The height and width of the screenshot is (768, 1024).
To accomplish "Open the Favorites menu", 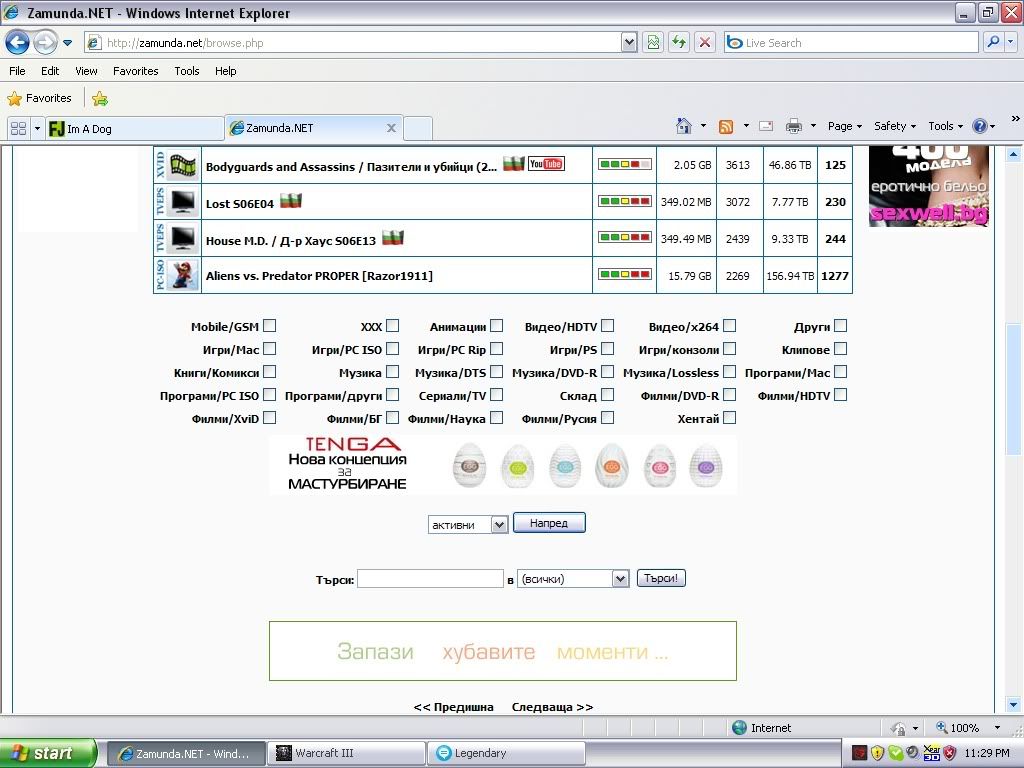I will [x=135, y=71].
